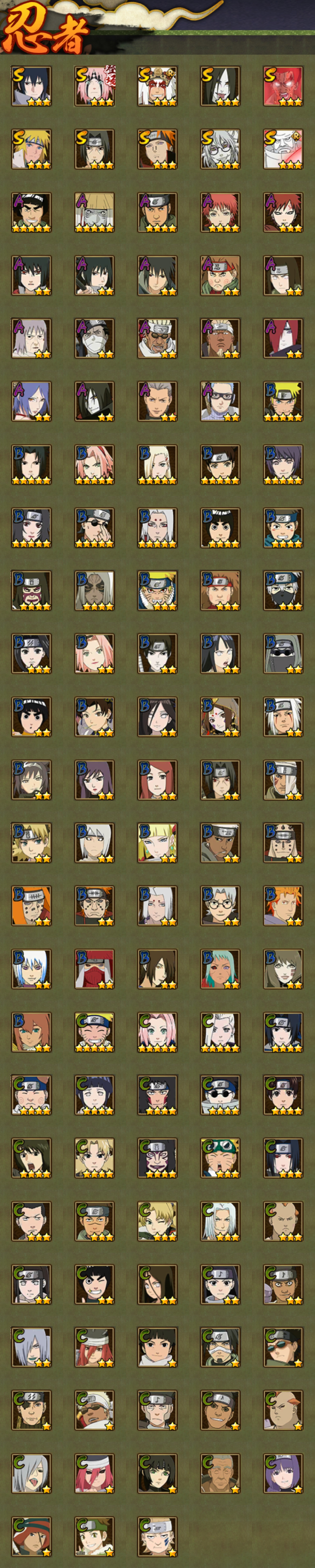Screen dimensions: 315x1568
Task: Pick the S-rank red glowing chakra beast
Action: pyautogui.click(x=283, y=86)
